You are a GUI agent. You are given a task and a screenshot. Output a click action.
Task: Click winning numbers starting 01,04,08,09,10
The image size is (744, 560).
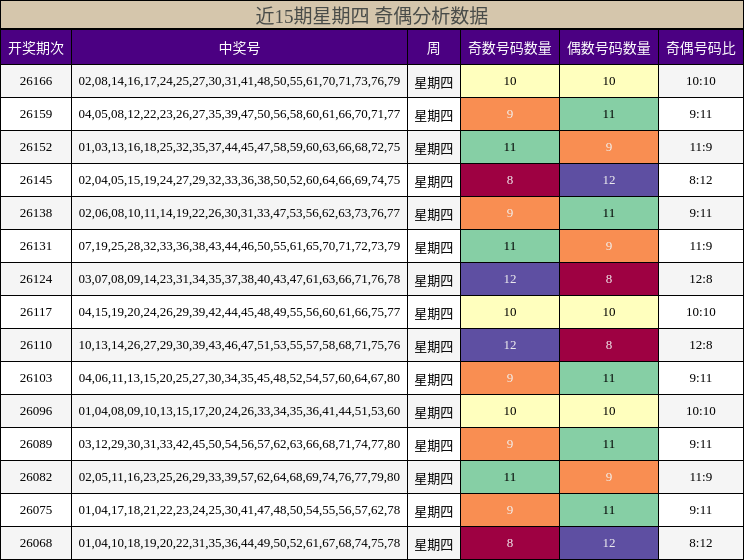point(239,411)
